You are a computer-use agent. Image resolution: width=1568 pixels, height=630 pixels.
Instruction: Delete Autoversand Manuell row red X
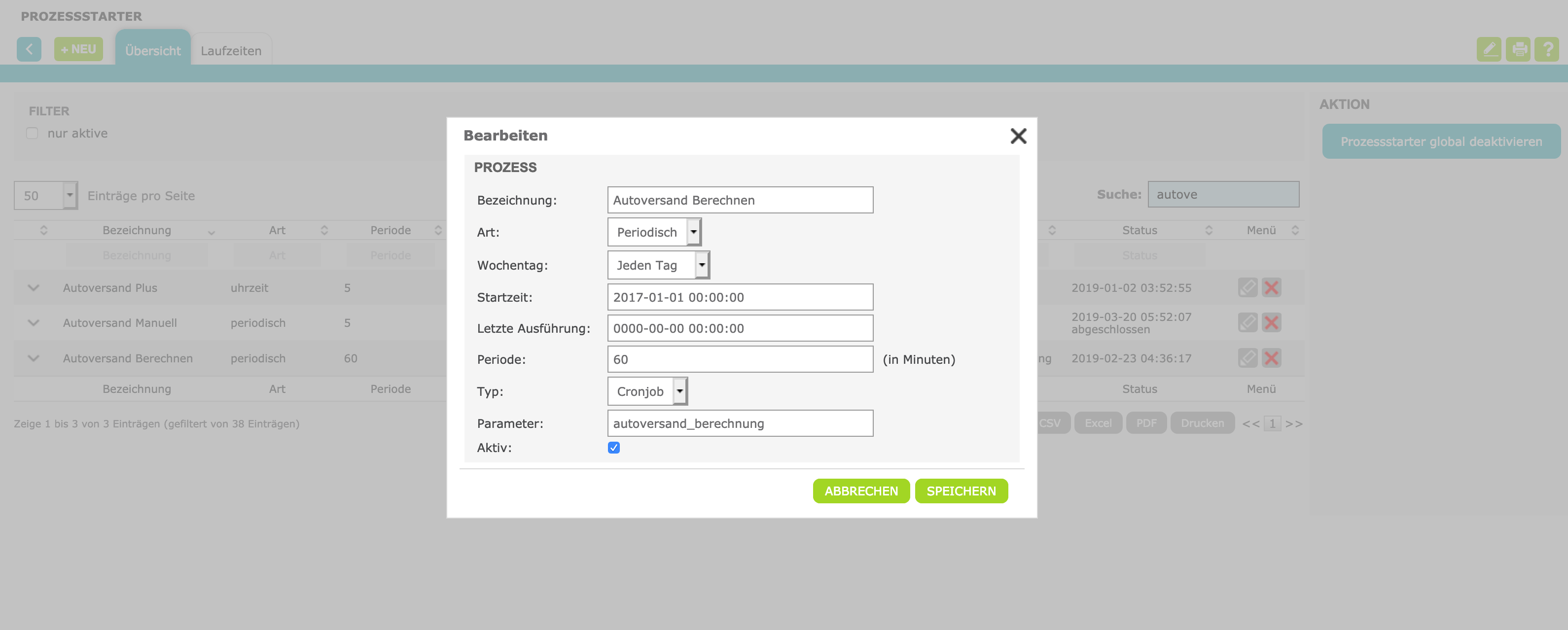click(x=1271, y=322)
